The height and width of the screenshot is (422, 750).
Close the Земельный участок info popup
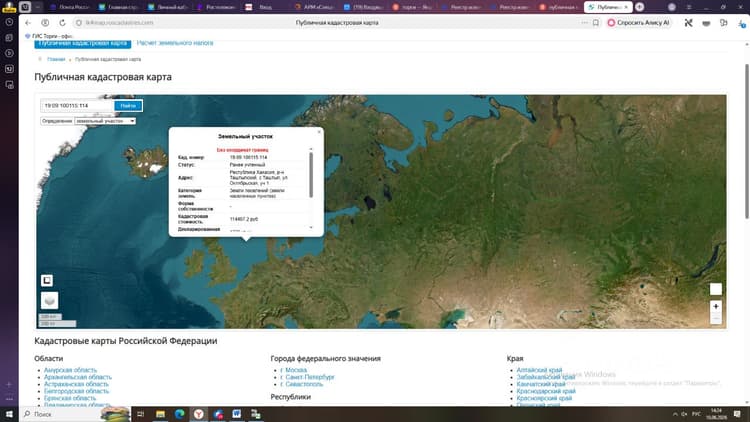320,132
